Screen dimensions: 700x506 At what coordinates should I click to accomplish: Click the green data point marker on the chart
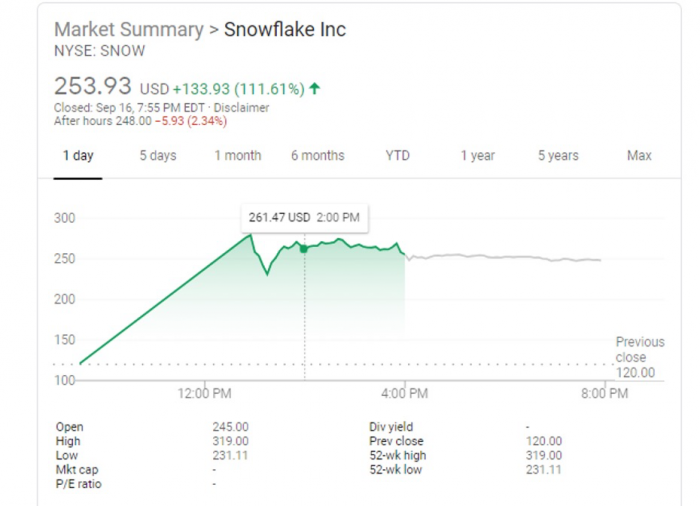(x=304, y=248)
